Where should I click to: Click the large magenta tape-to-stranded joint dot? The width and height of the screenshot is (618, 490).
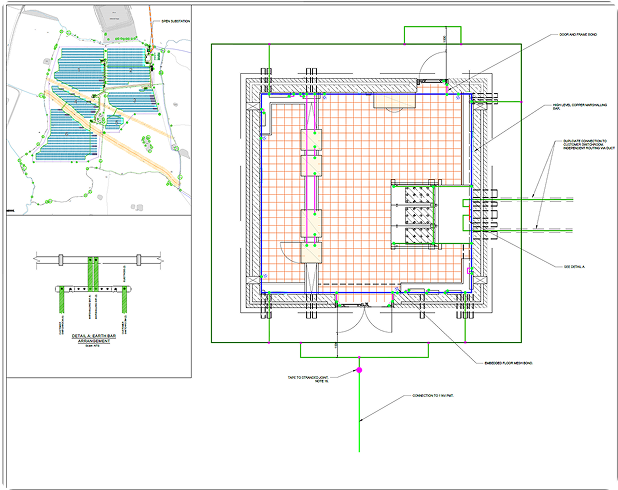[x=359, y=370]
